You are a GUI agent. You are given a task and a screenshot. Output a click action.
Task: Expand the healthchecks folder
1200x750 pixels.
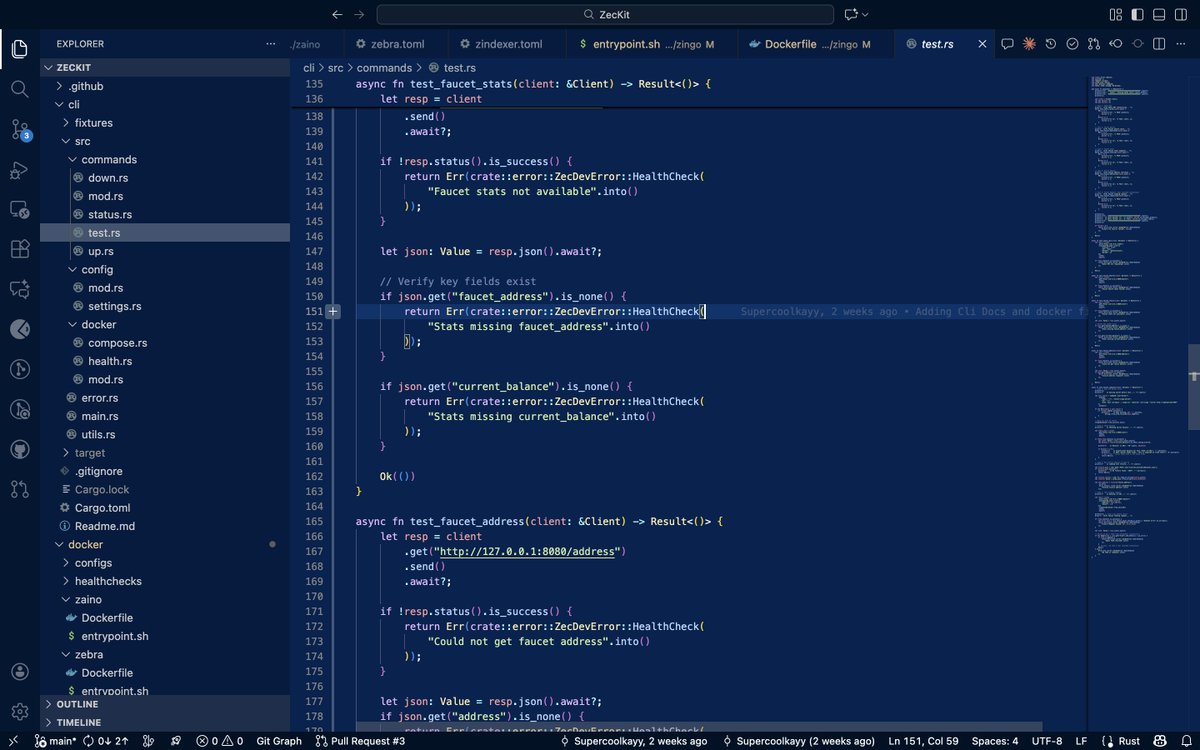[165, 581]
